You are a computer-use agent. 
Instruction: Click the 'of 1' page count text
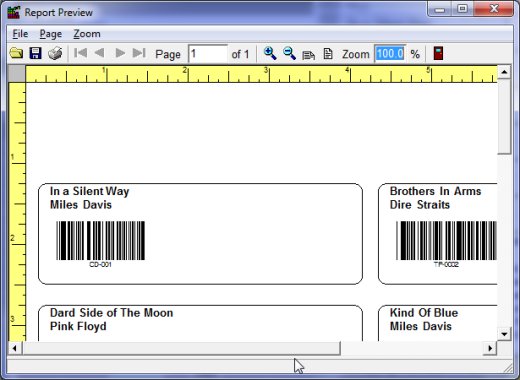240,54
